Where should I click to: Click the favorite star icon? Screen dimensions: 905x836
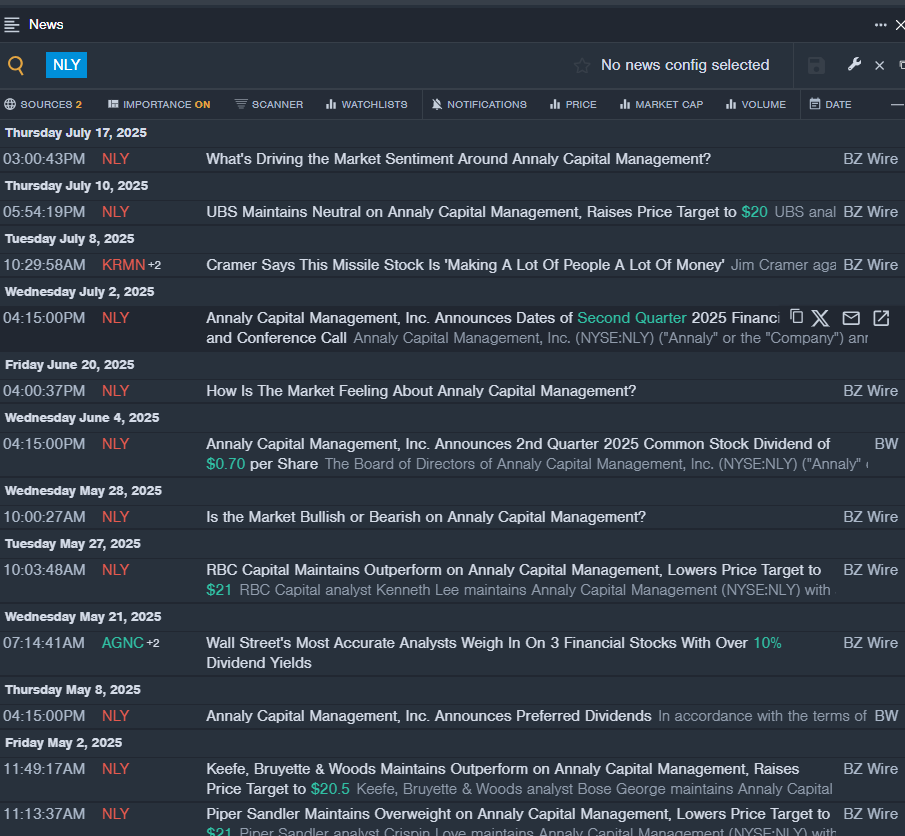(x=582, y=65)
